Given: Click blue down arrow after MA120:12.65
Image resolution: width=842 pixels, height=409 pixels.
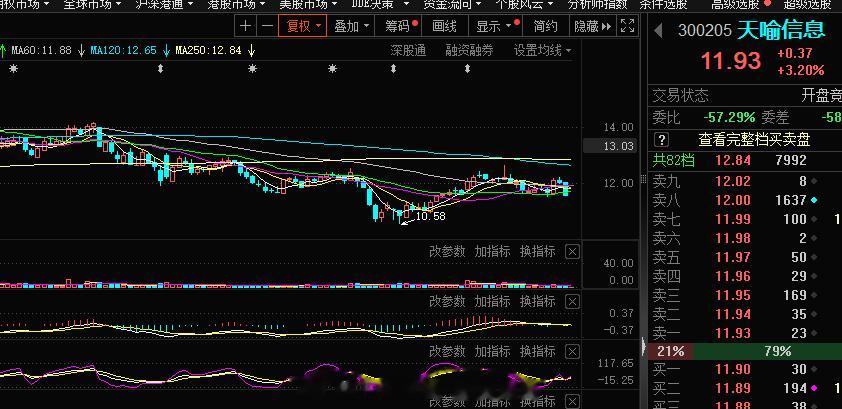Looking at the screenshot, I should point(166,51).
